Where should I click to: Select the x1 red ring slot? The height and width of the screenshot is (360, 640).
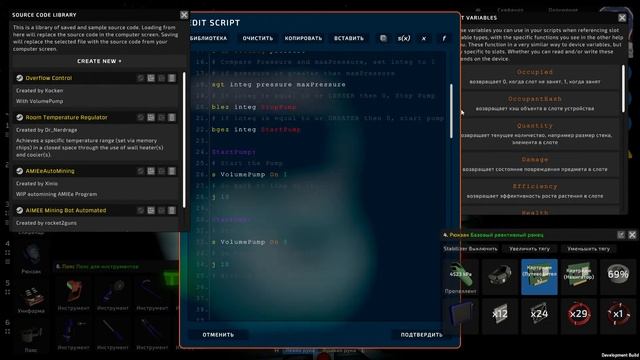(618, 316)
